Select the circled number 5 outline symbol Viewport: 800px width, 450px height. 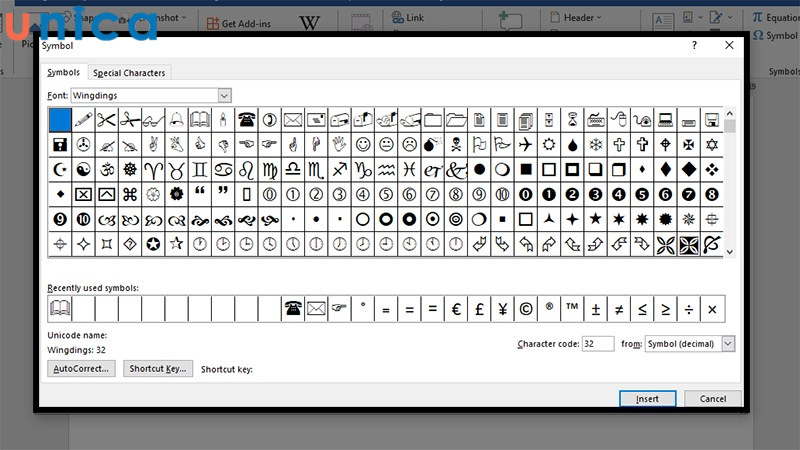click(x=386, y=194)
